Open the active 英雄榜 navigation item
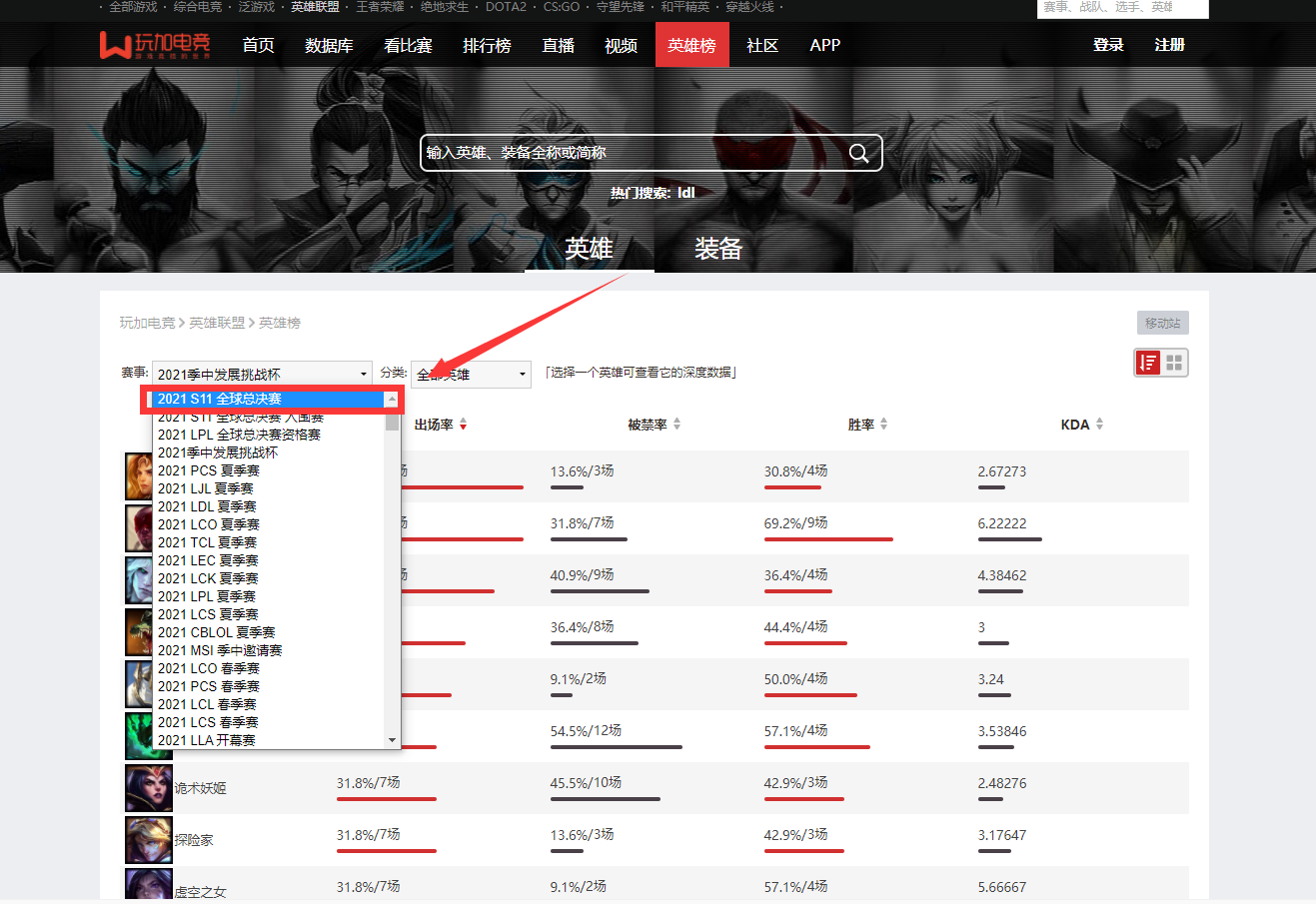 point(691,45)
